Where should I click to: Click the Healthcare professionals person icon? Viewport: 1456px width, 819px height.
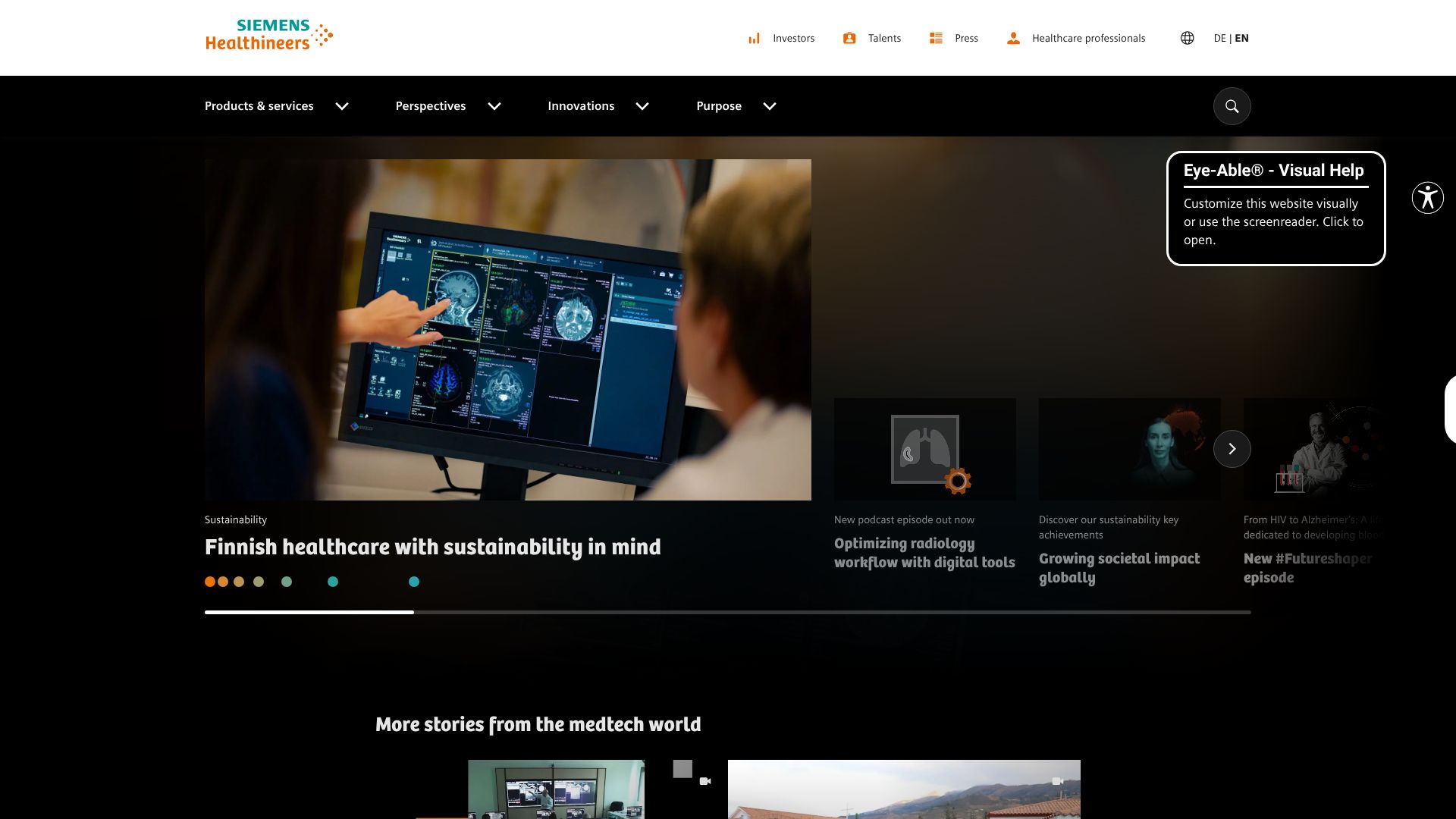click(1013, 38)
